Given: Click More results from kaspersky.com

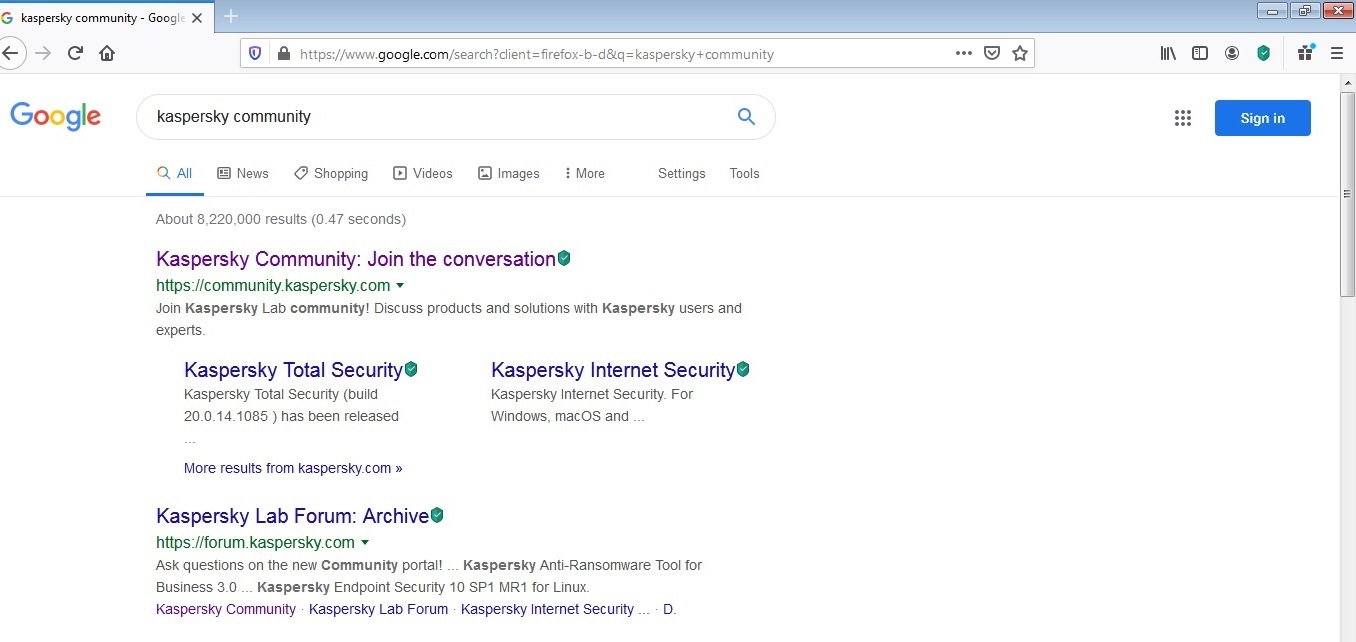Looking at the screenshot, I should pyautogui.click(x=293, y=468).
